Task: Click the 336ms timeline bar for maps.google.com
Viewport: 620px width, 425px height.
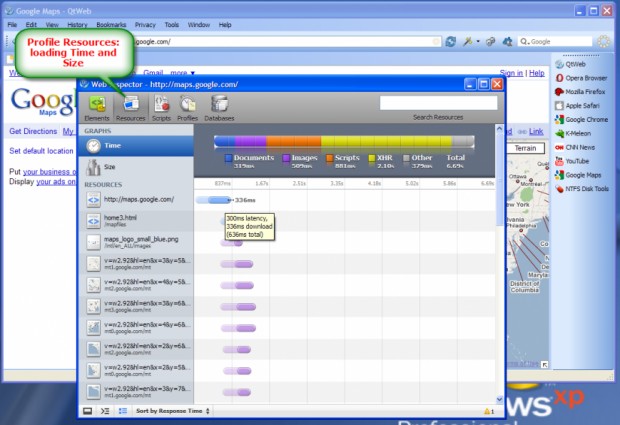Action: [x=214, y=200]
